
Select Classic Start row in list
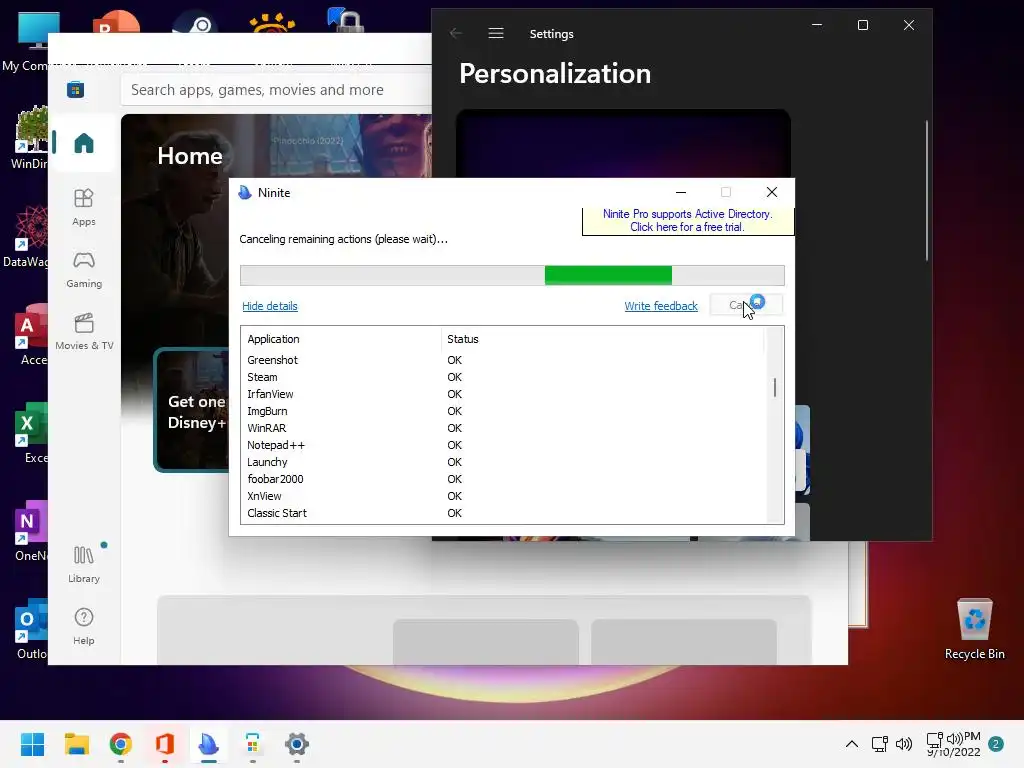pos(503,513)
